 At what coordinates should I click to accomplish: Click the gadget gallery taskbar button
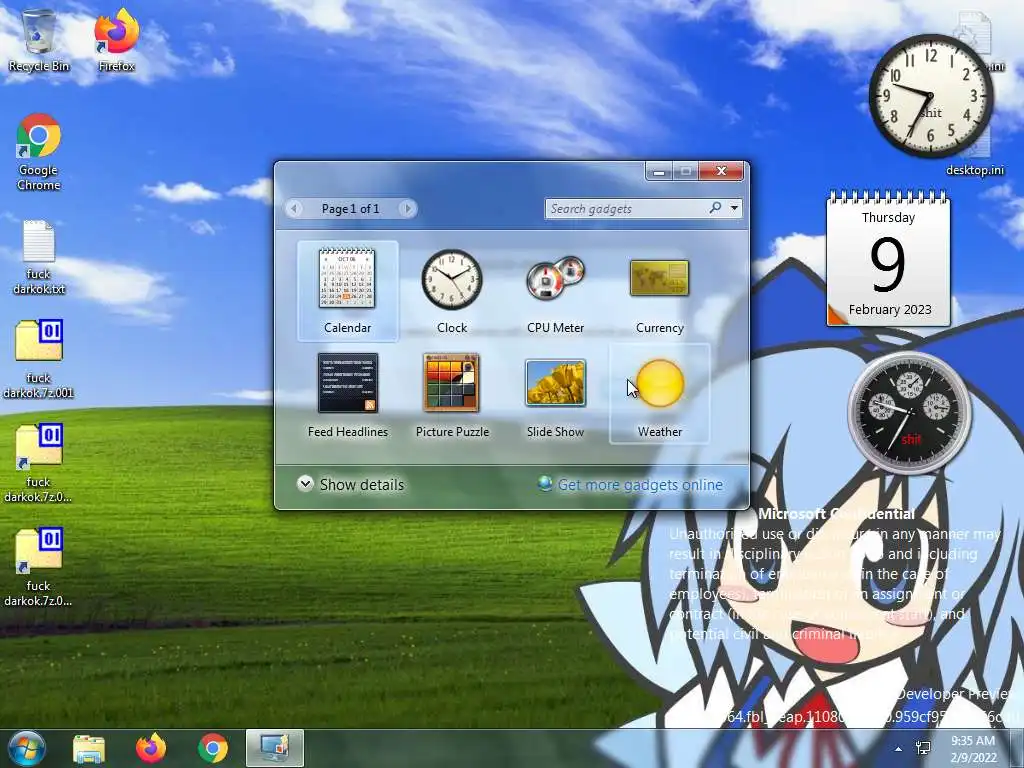[x=275, y=748]
